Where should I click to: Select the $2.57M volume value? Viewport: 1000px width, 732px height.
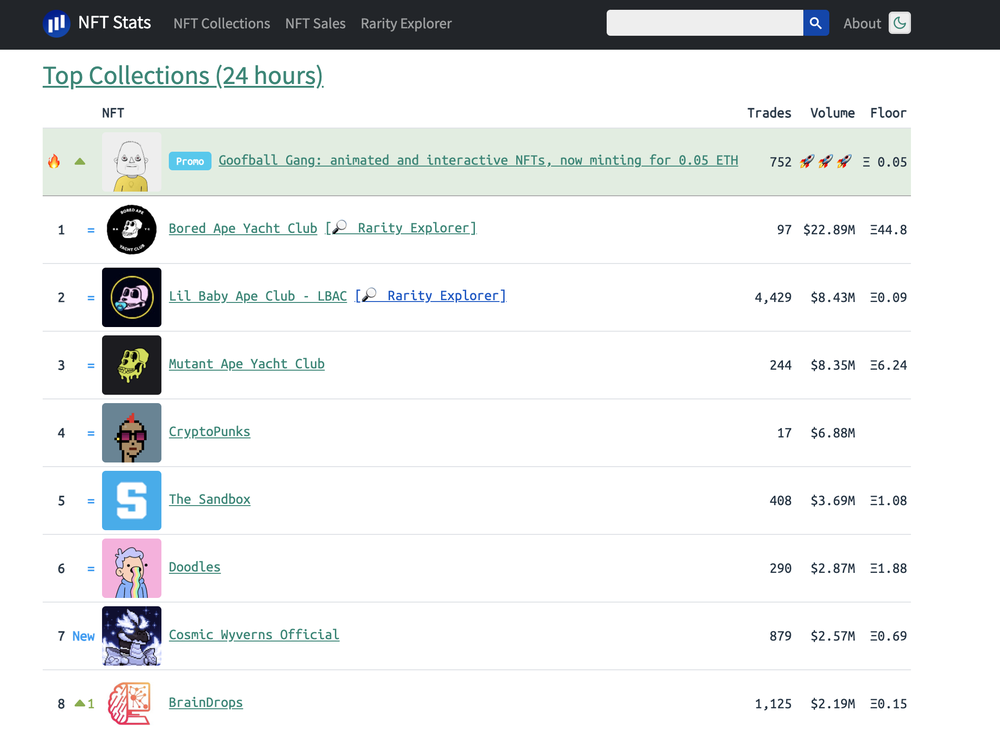coord(833,636)
